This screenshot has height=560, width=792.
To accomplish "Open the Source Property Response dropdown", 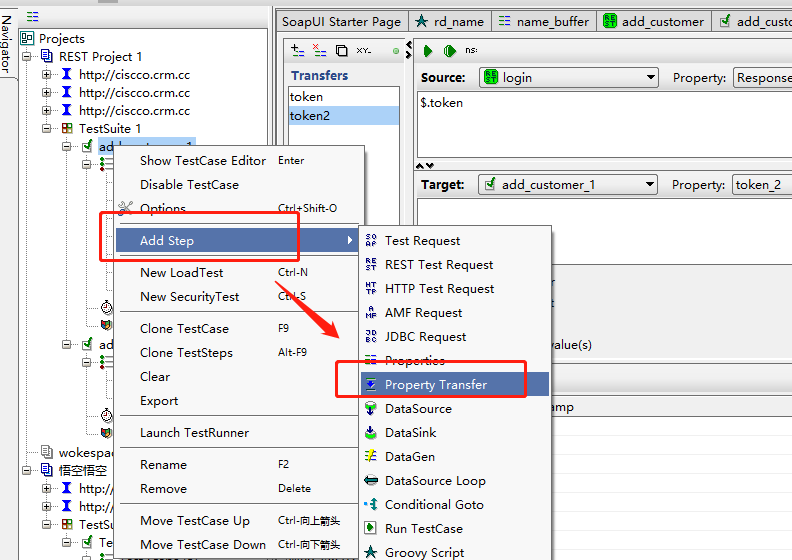I will click(762, 78).
